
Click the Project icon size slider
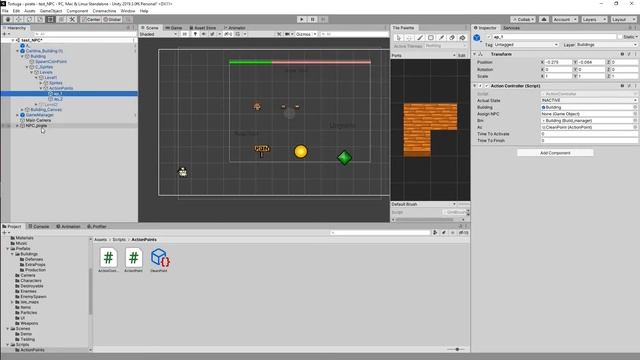click(x=457, y=349)
